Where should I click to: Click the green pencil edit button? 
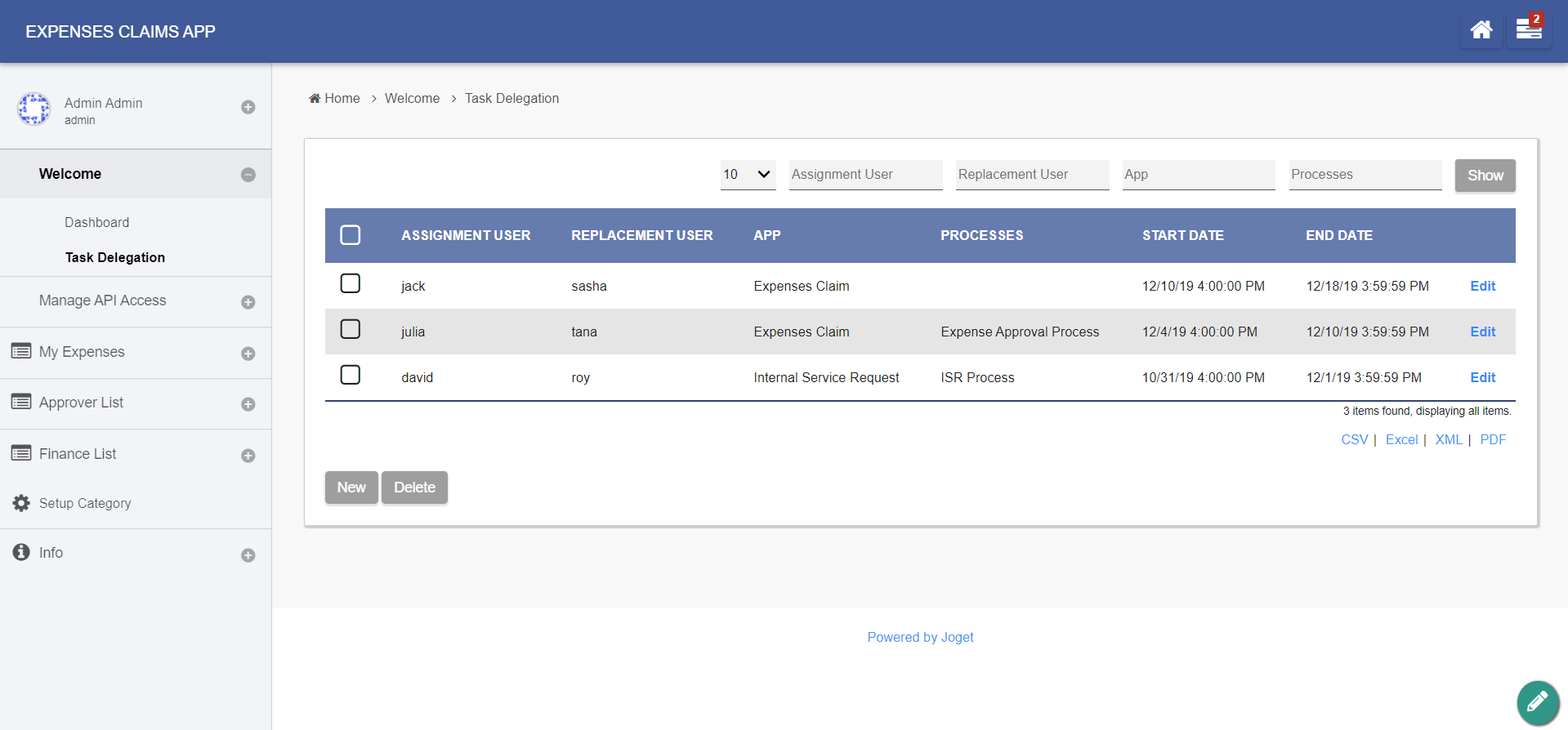1537,701
